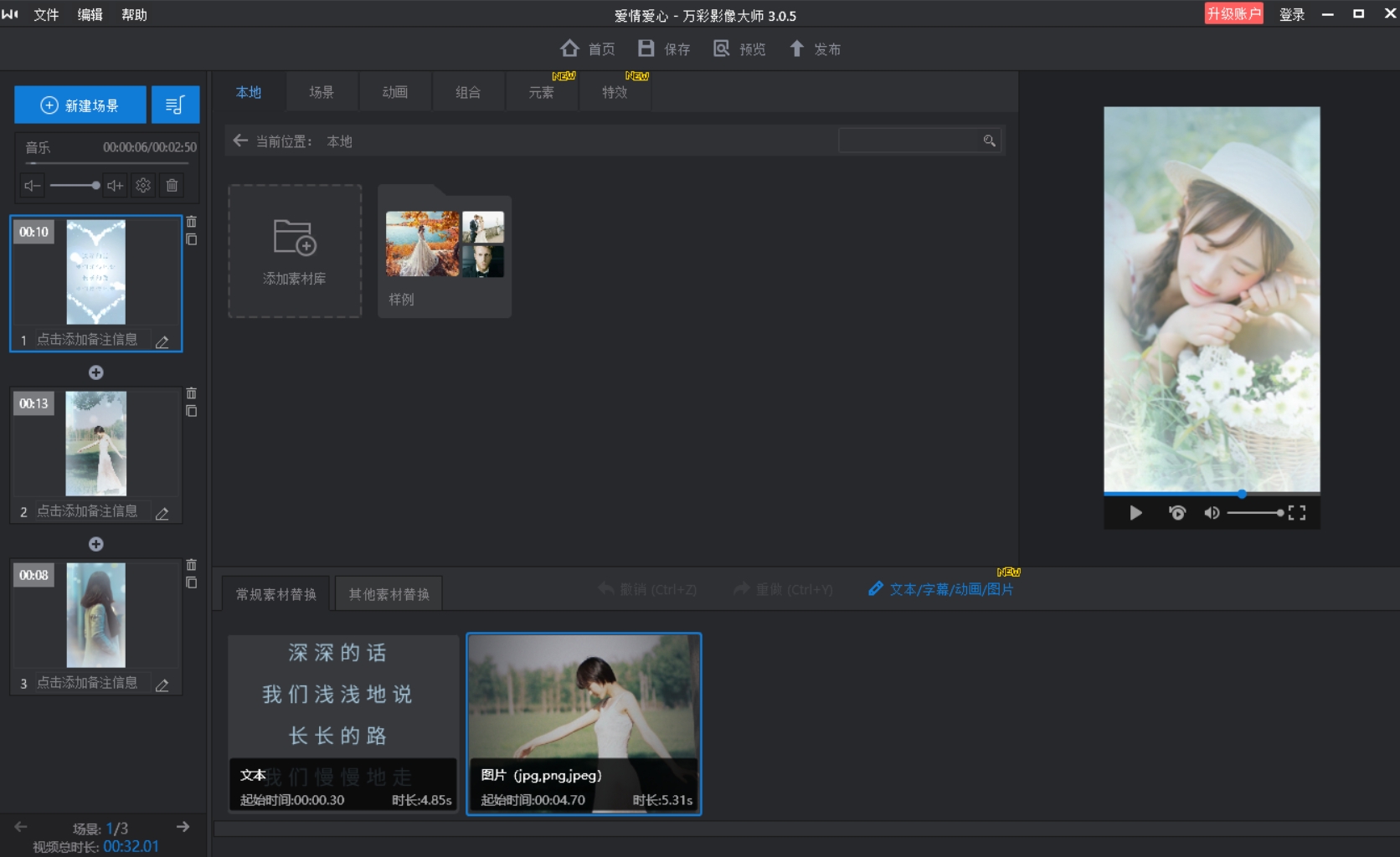Select the 文本 text material card
Screen dimensions: 1400x857
[x=343, y=723]
